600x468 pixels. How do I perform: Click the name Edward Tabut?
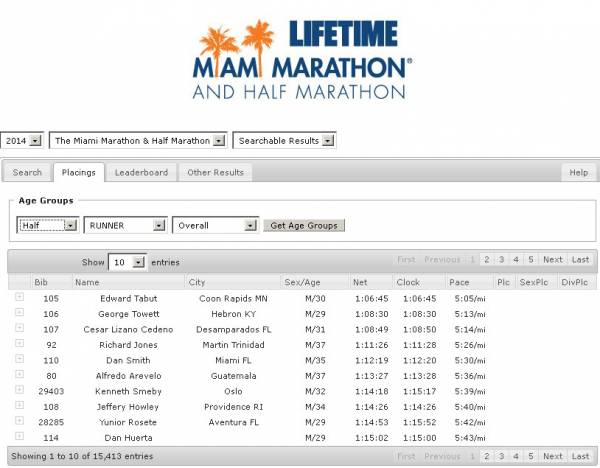coord(129,298)
